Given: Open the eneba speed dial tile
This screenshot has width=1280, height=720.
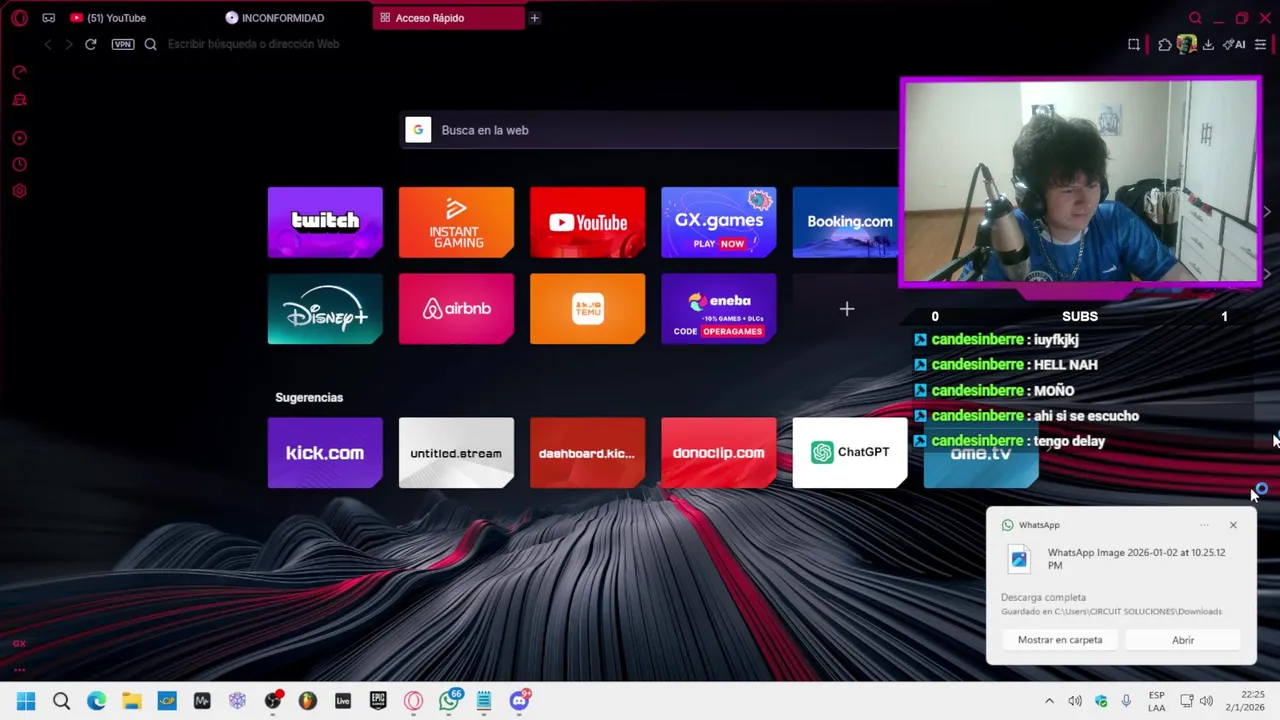Looking at the screenshot, I should coord(719,309).
